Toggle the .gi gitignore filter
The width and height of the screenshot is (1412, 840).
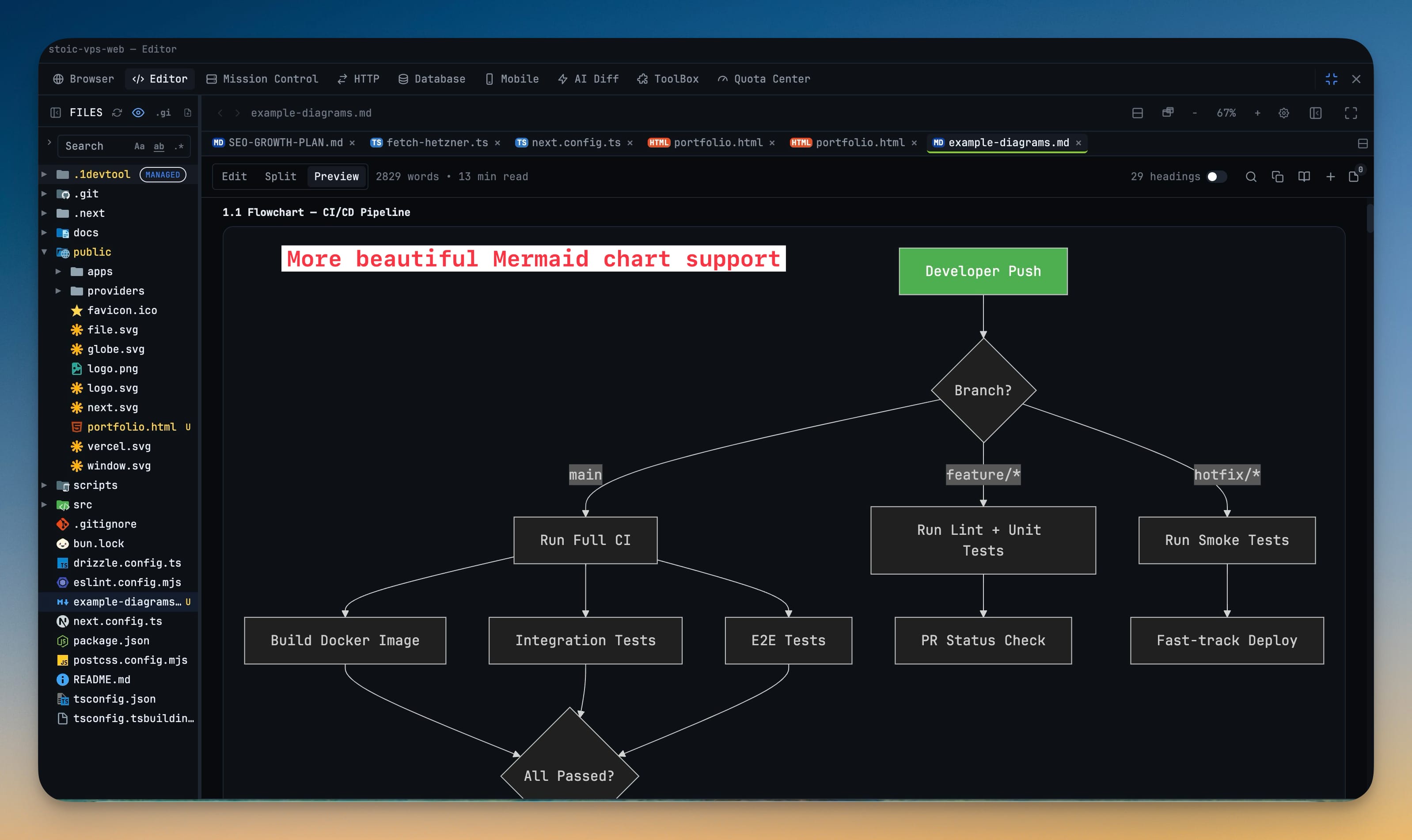(163, 113)
